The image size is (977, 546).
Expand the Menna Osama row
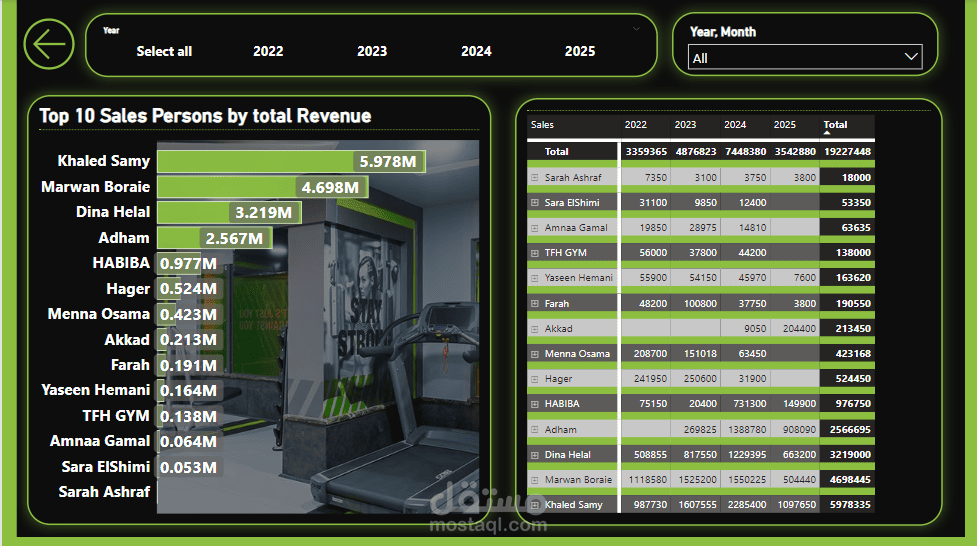tap(535, 354)
